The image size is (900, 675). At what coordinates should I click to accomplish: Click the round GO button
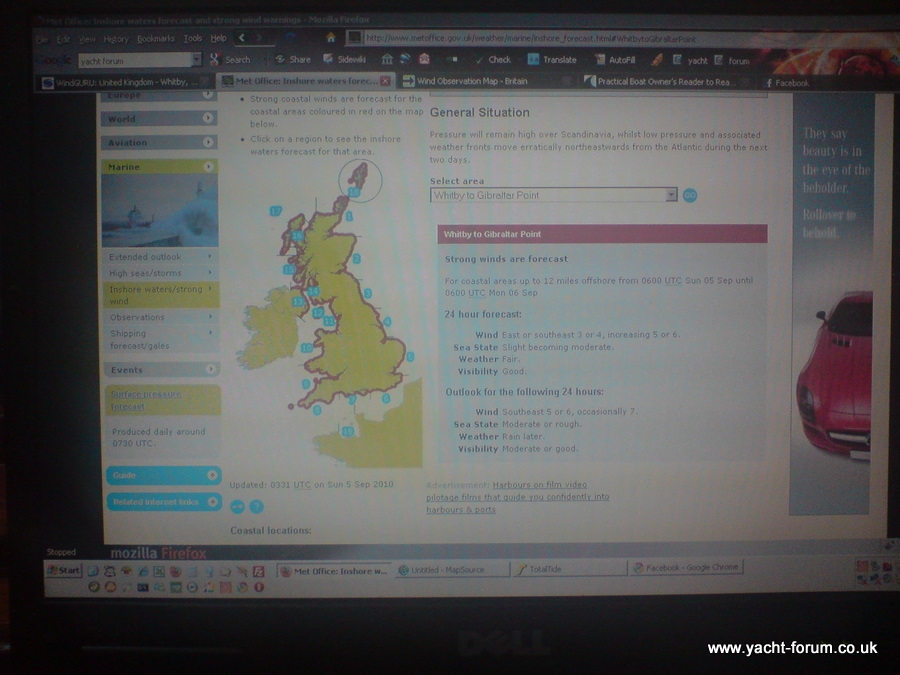690,195
